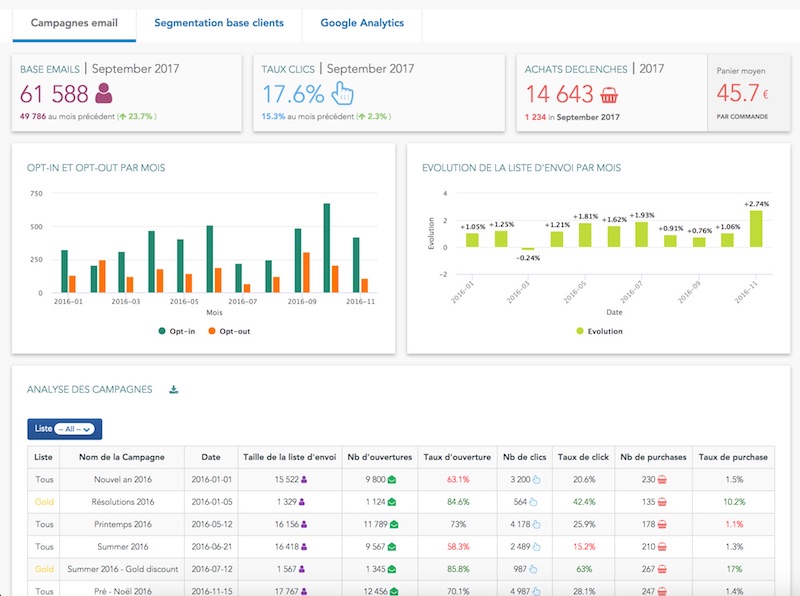Screen dimensions: 800x596
Task: Select the Nouvel an 2016 campaign name
Action: (122, 480)
